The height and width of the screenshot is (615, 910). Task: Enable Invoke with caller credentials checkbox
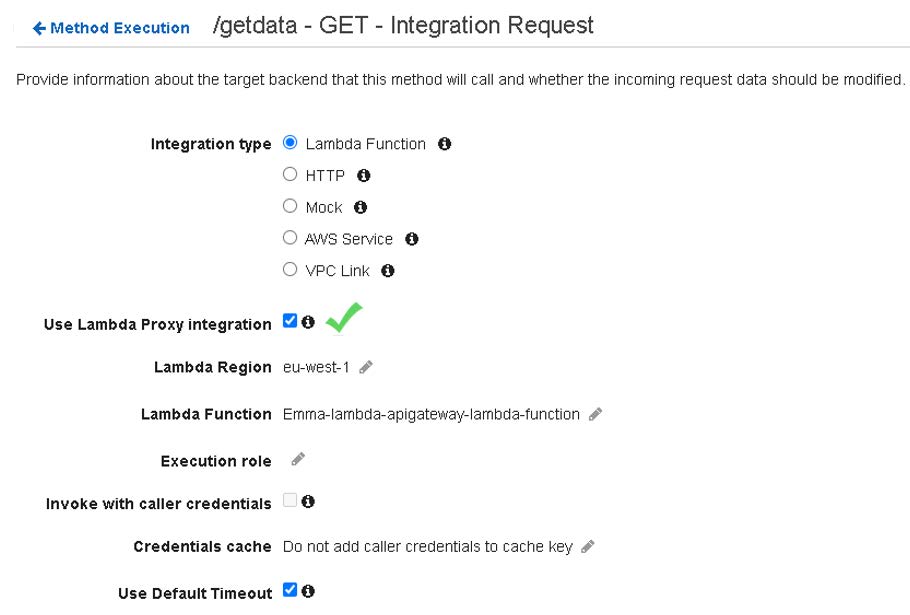290,501
